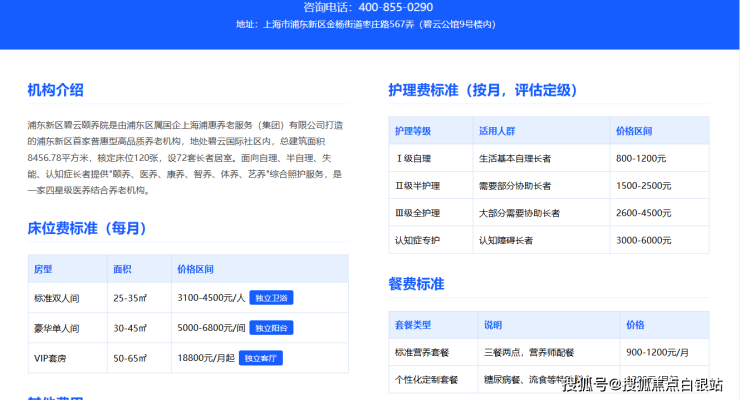The height and width of the screenshot is (400, 740).
Task: Click the 3100-4500元/人 price
Action: click(x=211, y=298)
